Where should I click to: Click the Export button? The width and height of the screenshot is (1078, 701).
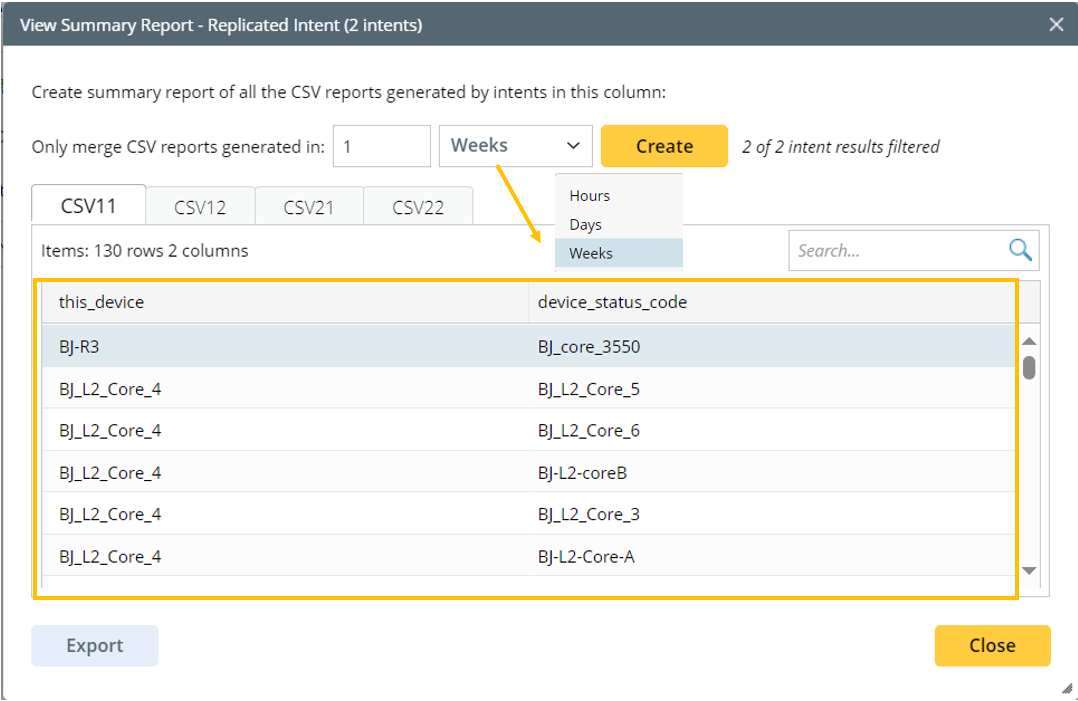95,646
